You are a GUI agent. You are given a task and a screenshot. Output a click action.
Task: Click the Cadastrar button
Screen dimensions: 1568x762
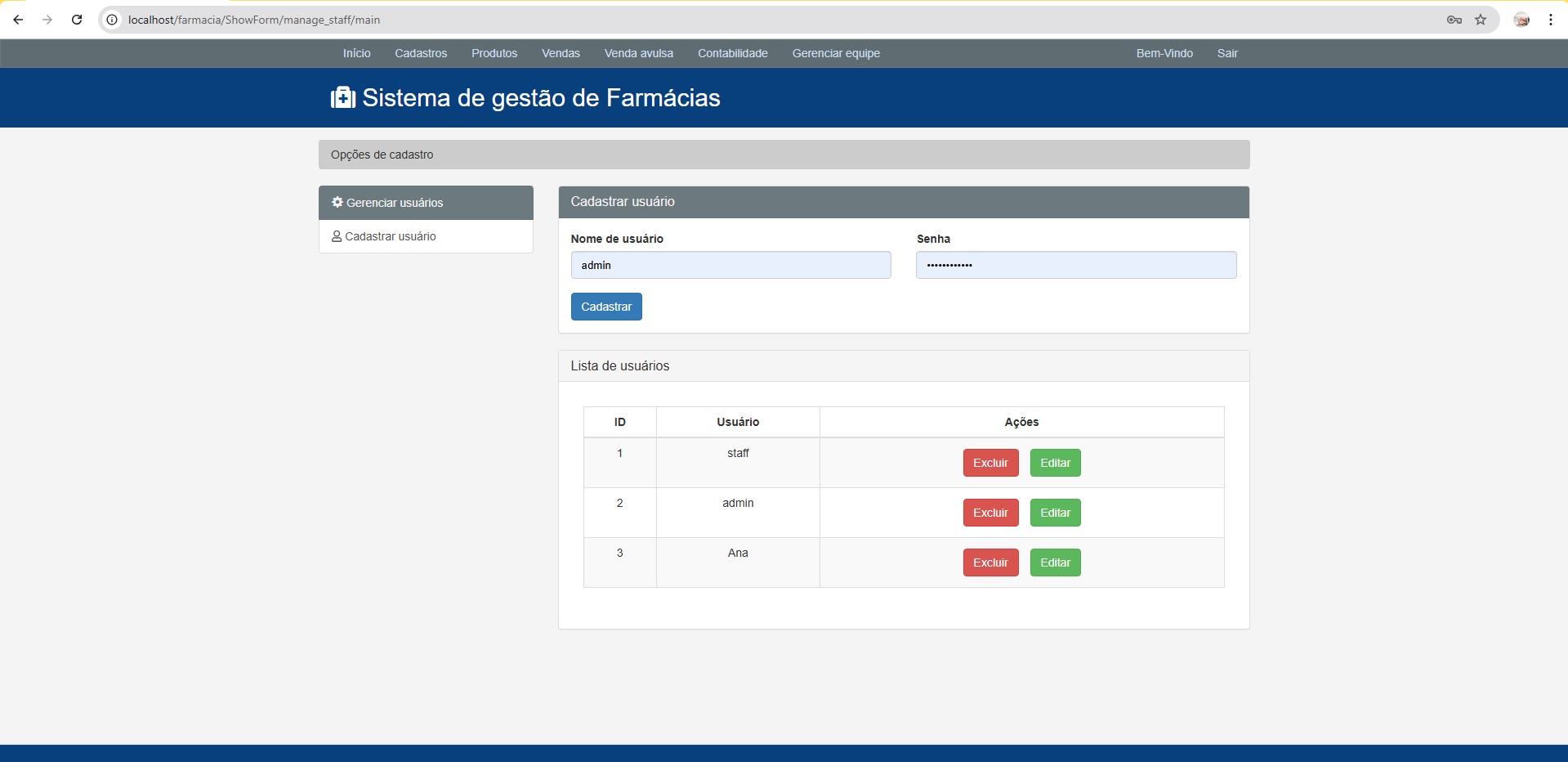click(x=605, y=307)
